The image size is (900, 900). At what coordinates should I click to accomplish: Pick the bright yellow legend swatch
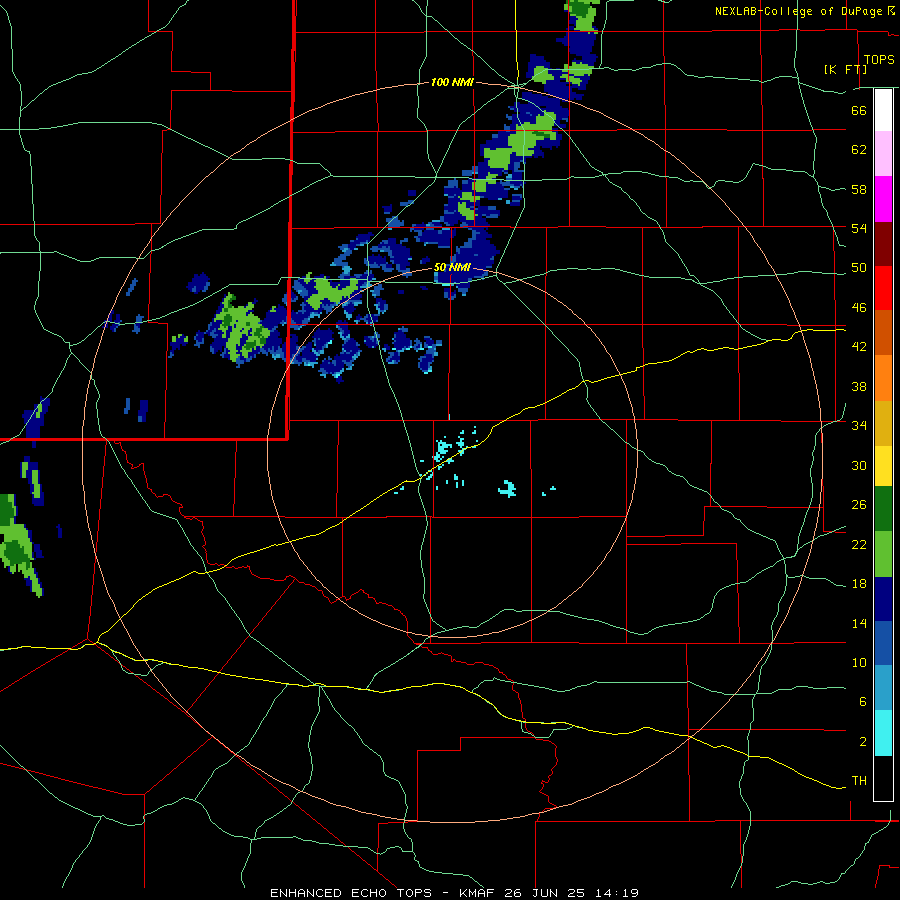point(883,466)
